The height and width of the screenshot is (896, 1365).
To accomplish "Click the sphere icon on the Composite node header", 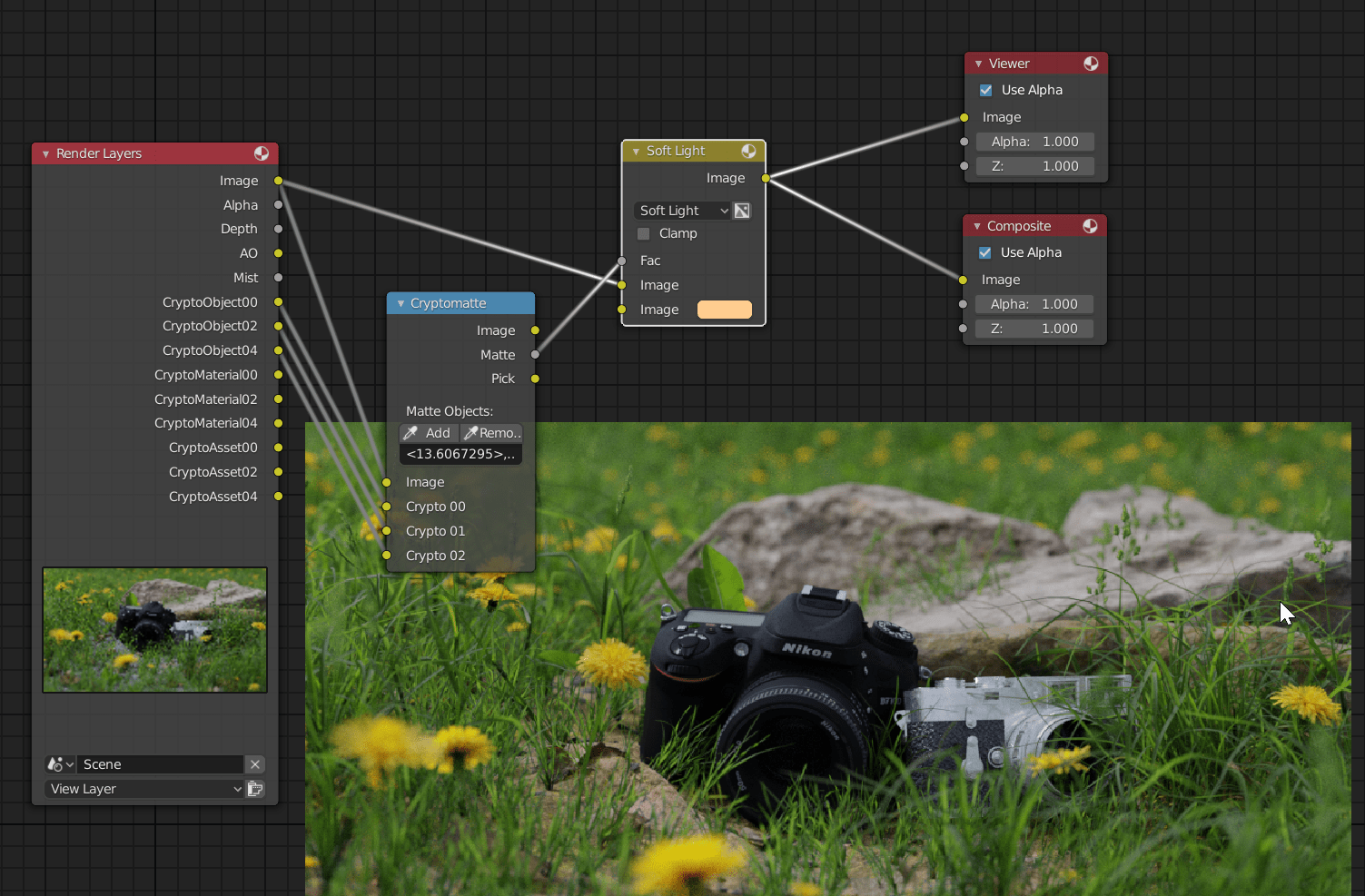I will pyautogui.click(x=1091, y=225).
